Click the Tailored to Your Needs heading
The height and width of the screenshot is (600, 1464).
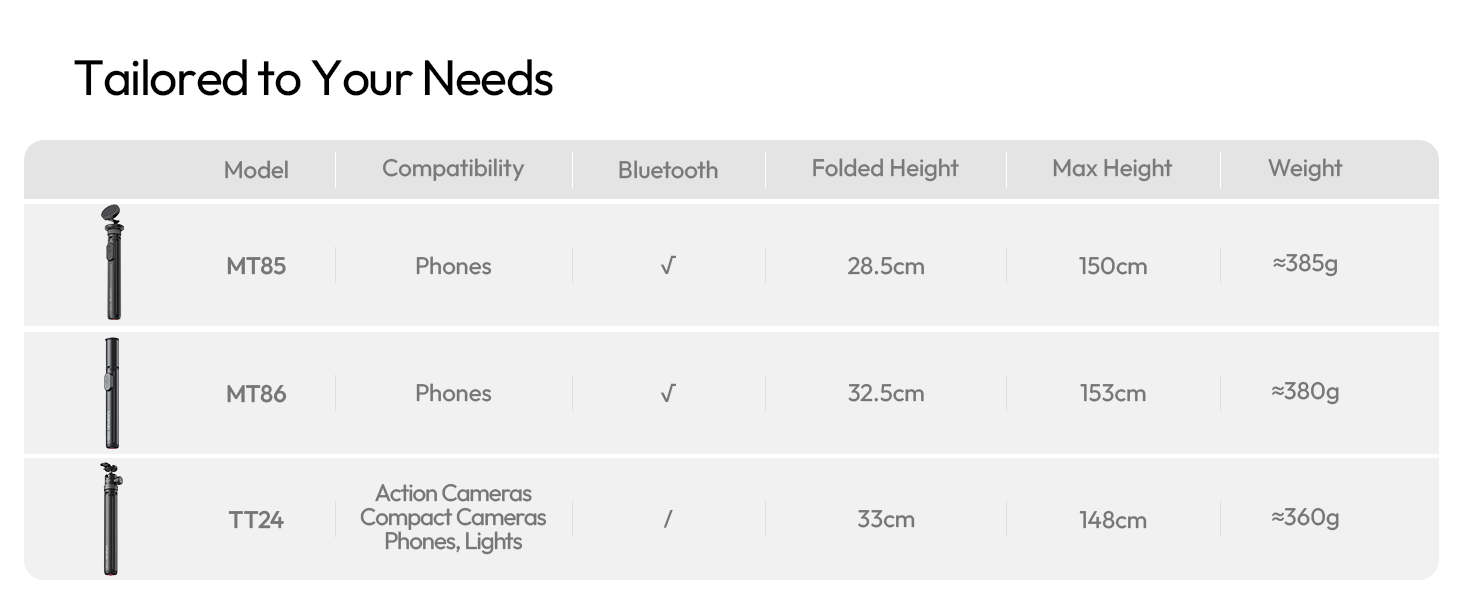pyautogui.click(x=313, y=78)
